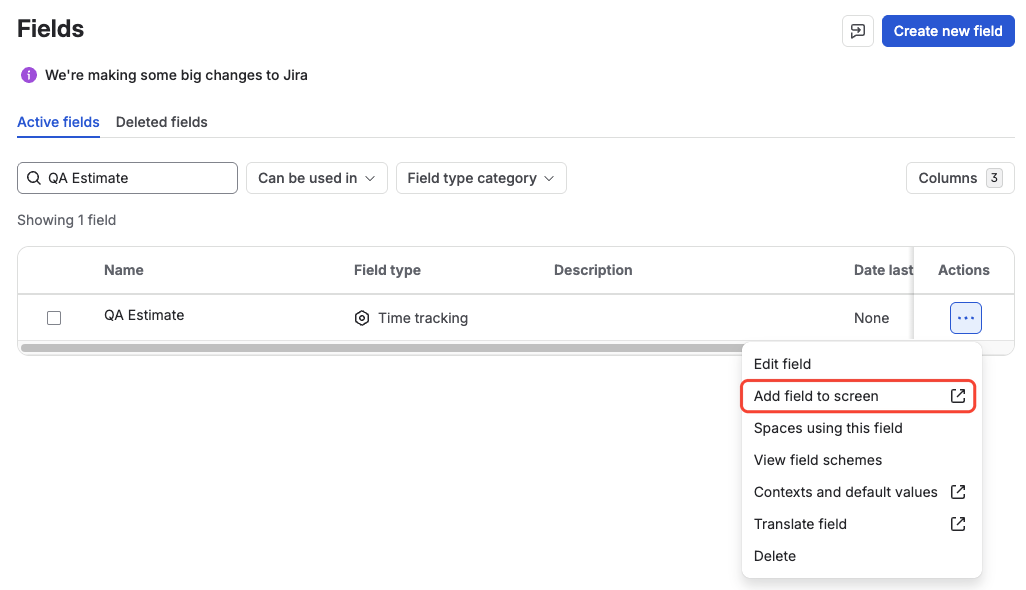Image resolution: width=1026 pixels, height=590 pixels.
Task: Select Spaces using this field
Action: pyautogui.click(x=861, y=428)
